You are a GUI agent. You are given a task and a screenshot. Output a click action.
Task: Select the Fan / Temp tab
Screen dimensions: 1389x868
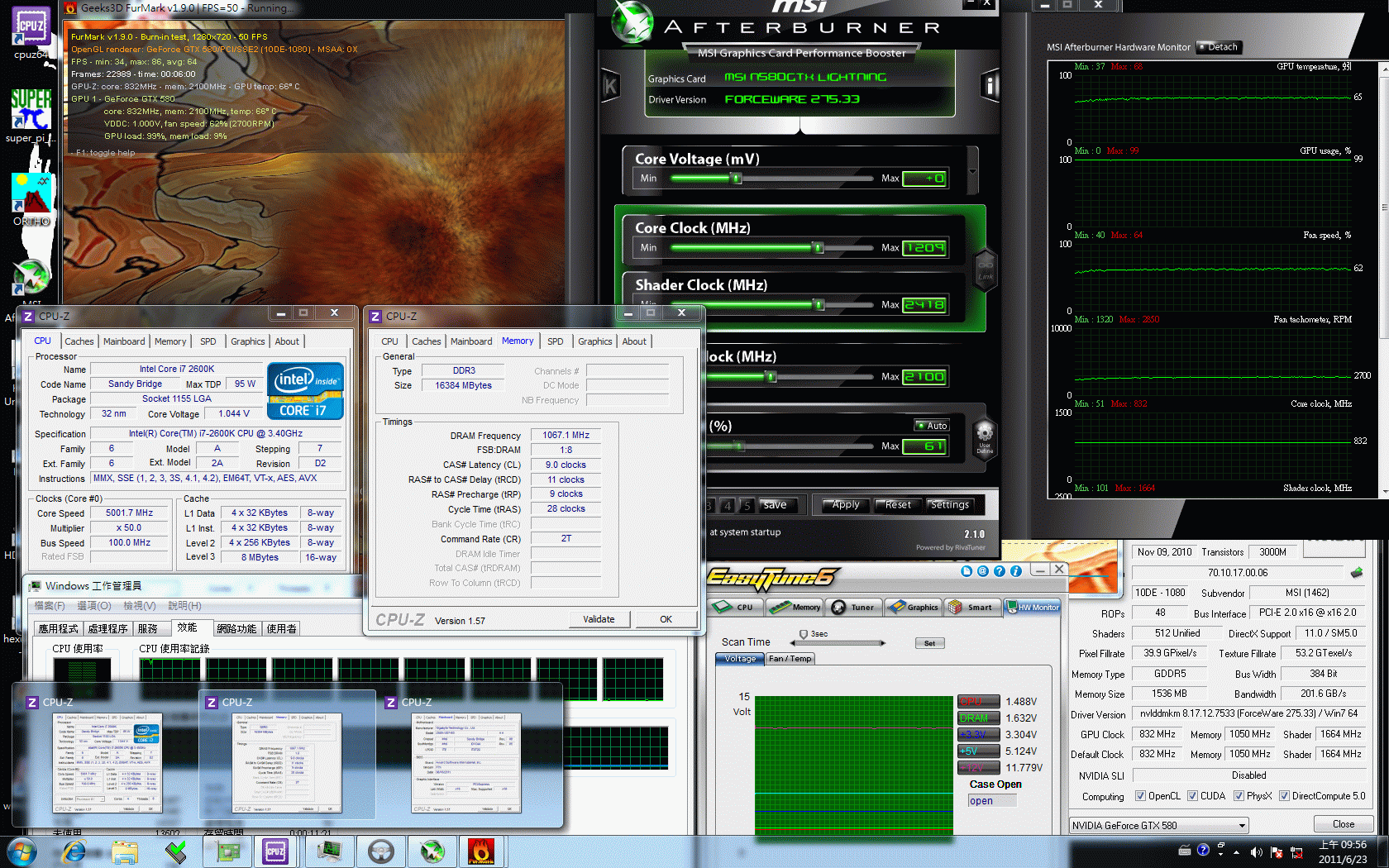point(790,659)
